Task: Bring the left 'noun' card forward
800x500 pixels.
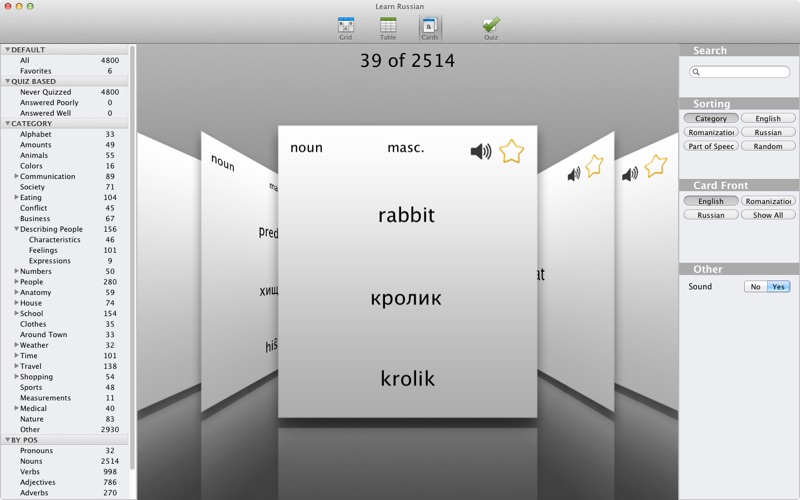Action: click(x=240, y=270)
